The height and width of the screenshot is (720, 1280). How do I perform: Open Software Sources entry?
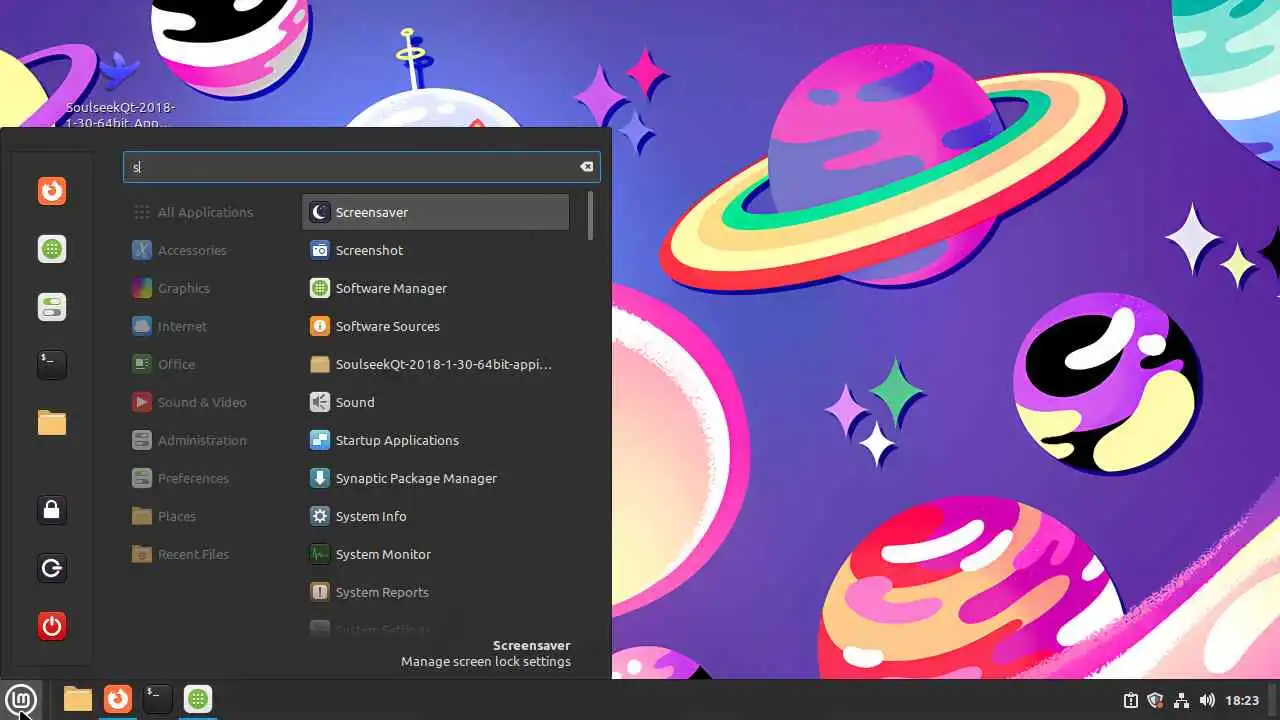[436, 326]
